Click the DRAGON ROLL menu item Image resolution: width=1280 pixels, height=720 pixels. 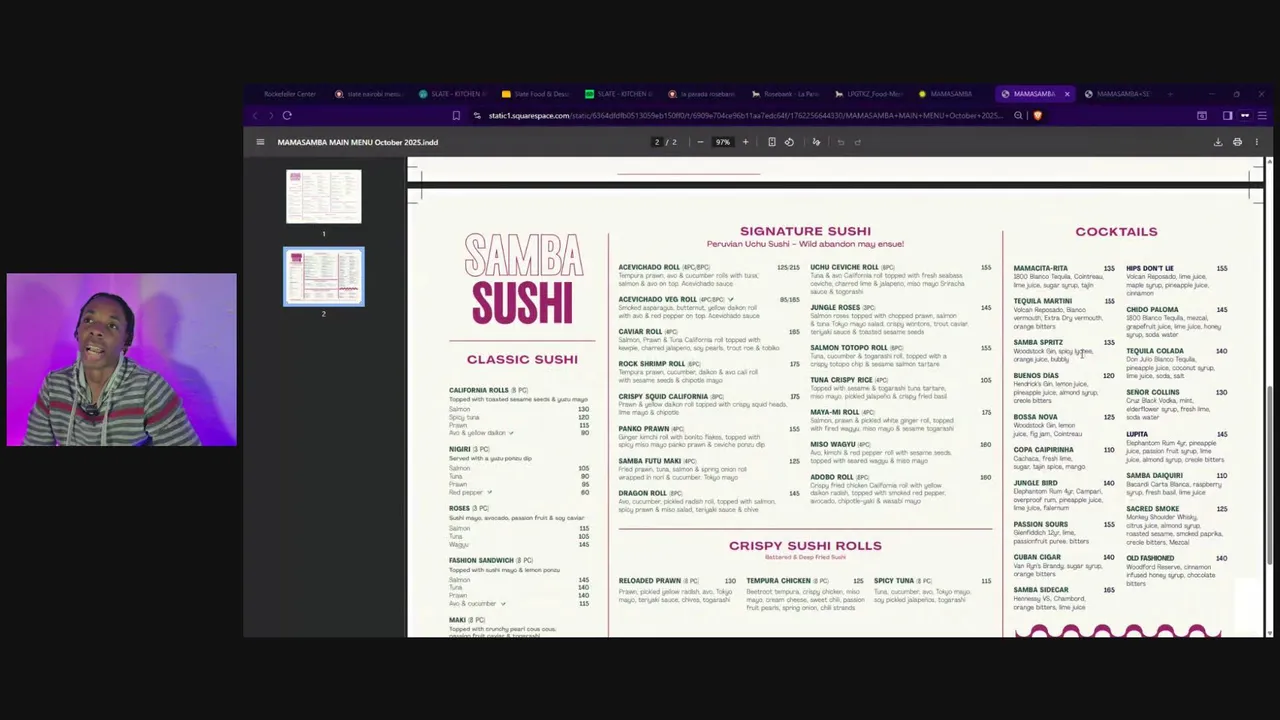tap(642, 493)
